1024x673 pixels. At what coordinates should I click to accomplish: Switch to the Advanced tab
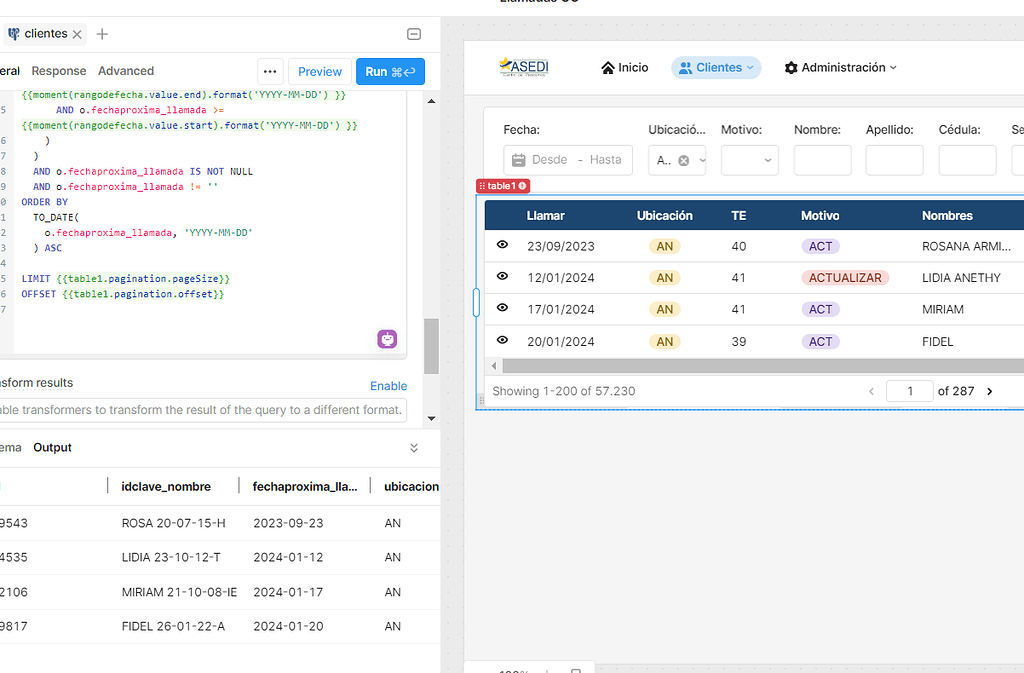tap(126, 71)
